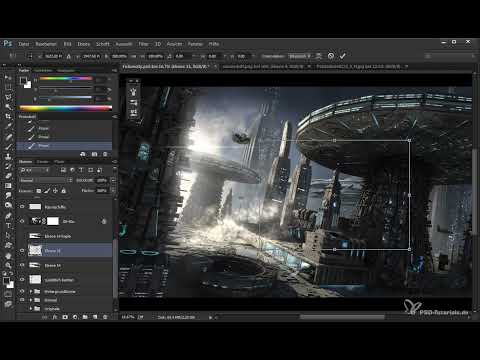Screen dimensions: 480x360
Task: Open the Bearbeiten menu
Action: pos(46,44)
